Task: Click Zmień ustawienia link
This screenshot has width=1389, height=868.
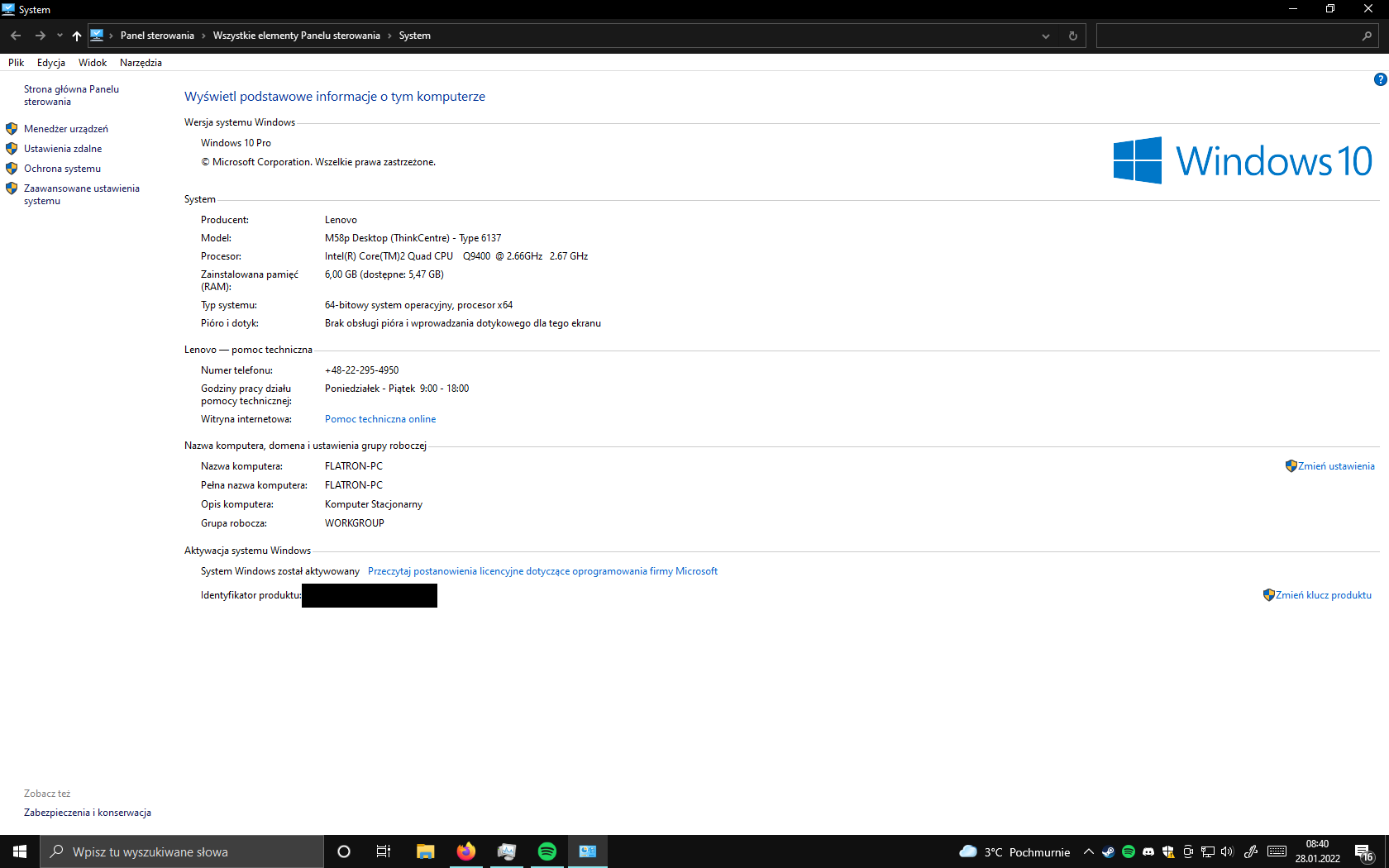Action: click(1336, 466)
